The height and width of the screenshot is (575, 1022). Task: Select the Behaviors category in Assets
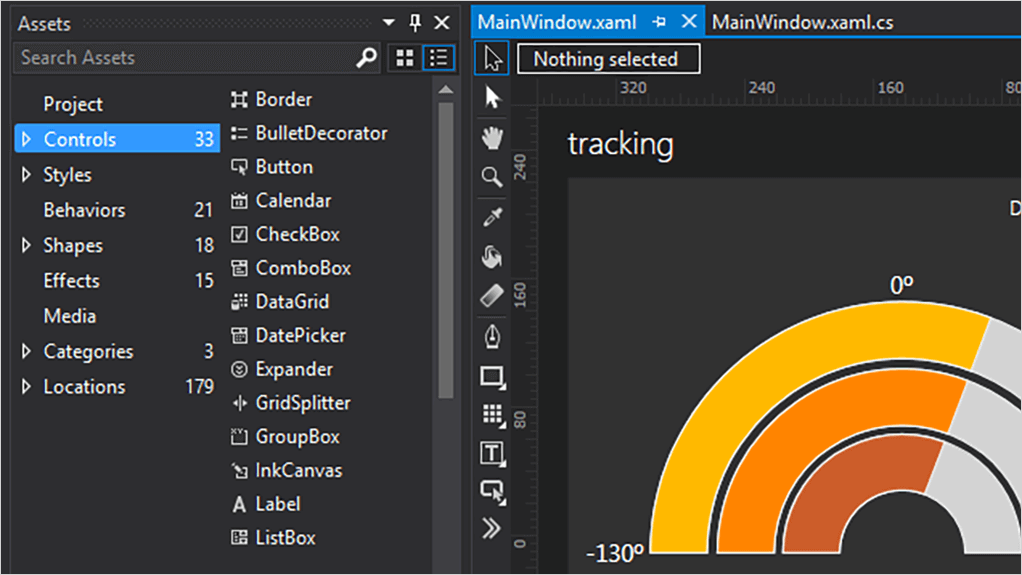click(84, 210)
